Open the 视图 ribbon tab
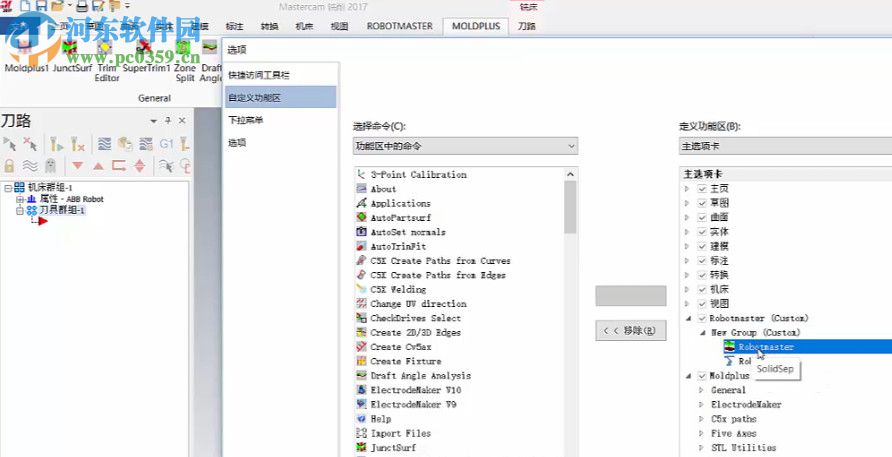The image size is (892, 457). click(339, 26)
